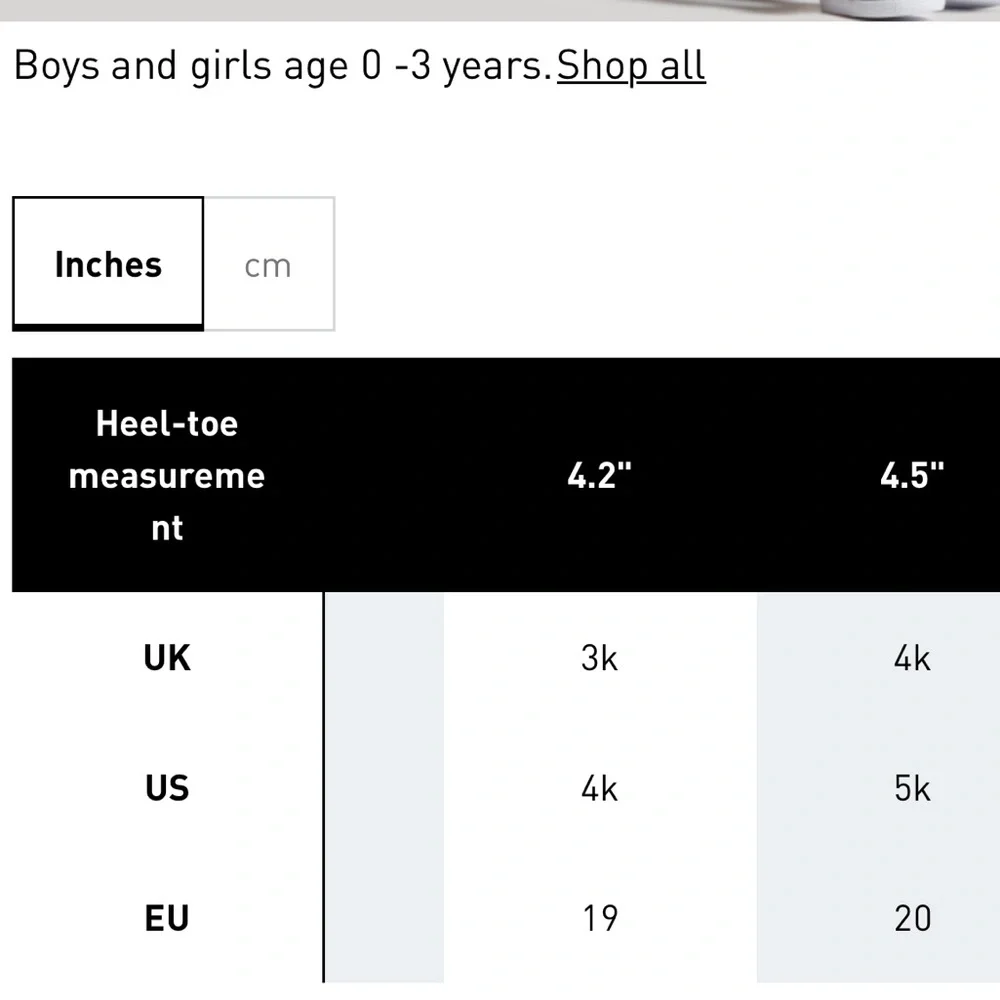Click the product image strip at top

500,10
